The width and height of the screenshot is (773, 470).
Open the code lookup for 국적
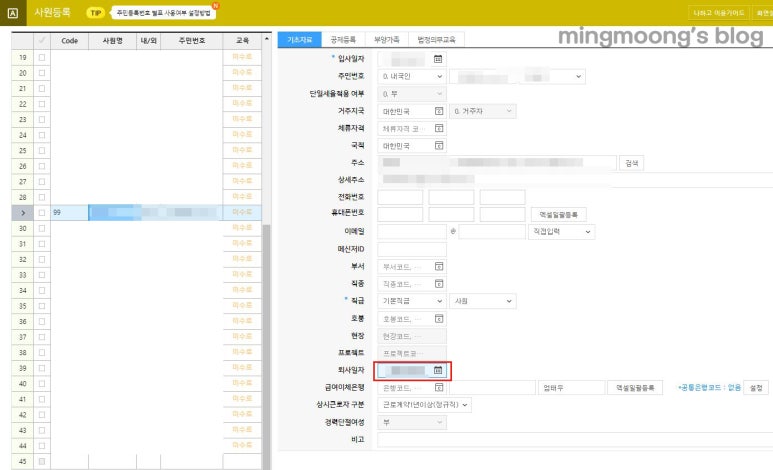point(439,145)
